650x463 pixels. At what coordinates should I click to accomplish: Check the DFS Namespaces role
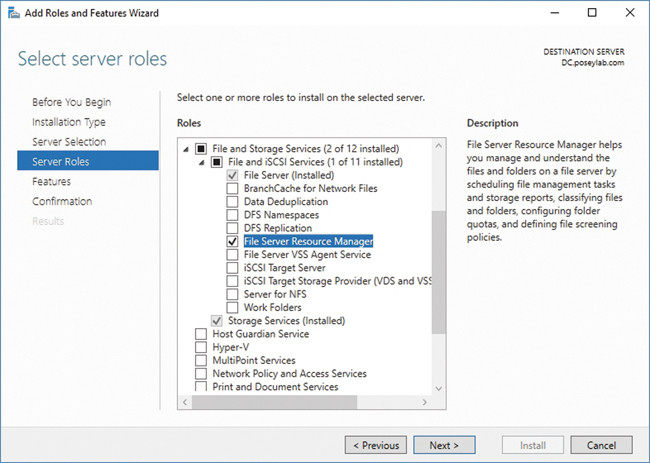233,215
